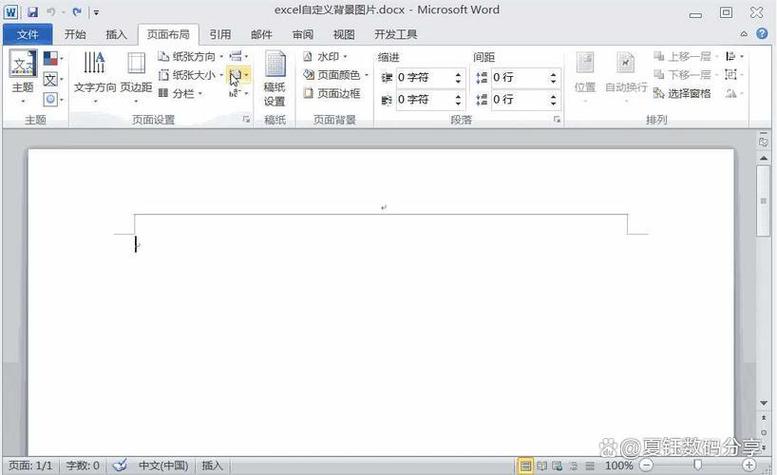Select web layout view button
Viewport: 777px width, 475px height.
(557, 466)
